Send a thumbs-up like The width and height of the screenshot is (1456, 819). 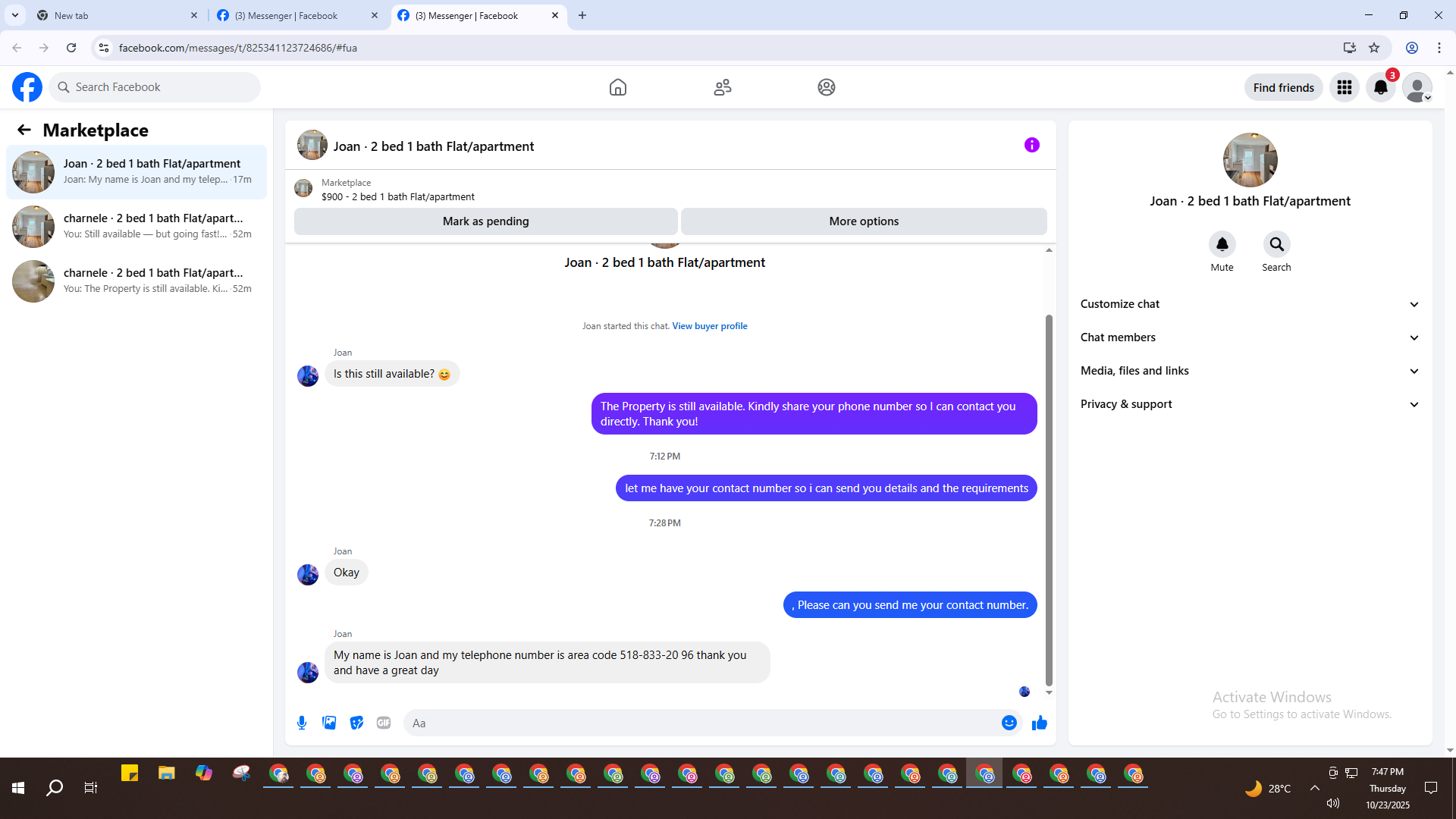[1039, 723]
